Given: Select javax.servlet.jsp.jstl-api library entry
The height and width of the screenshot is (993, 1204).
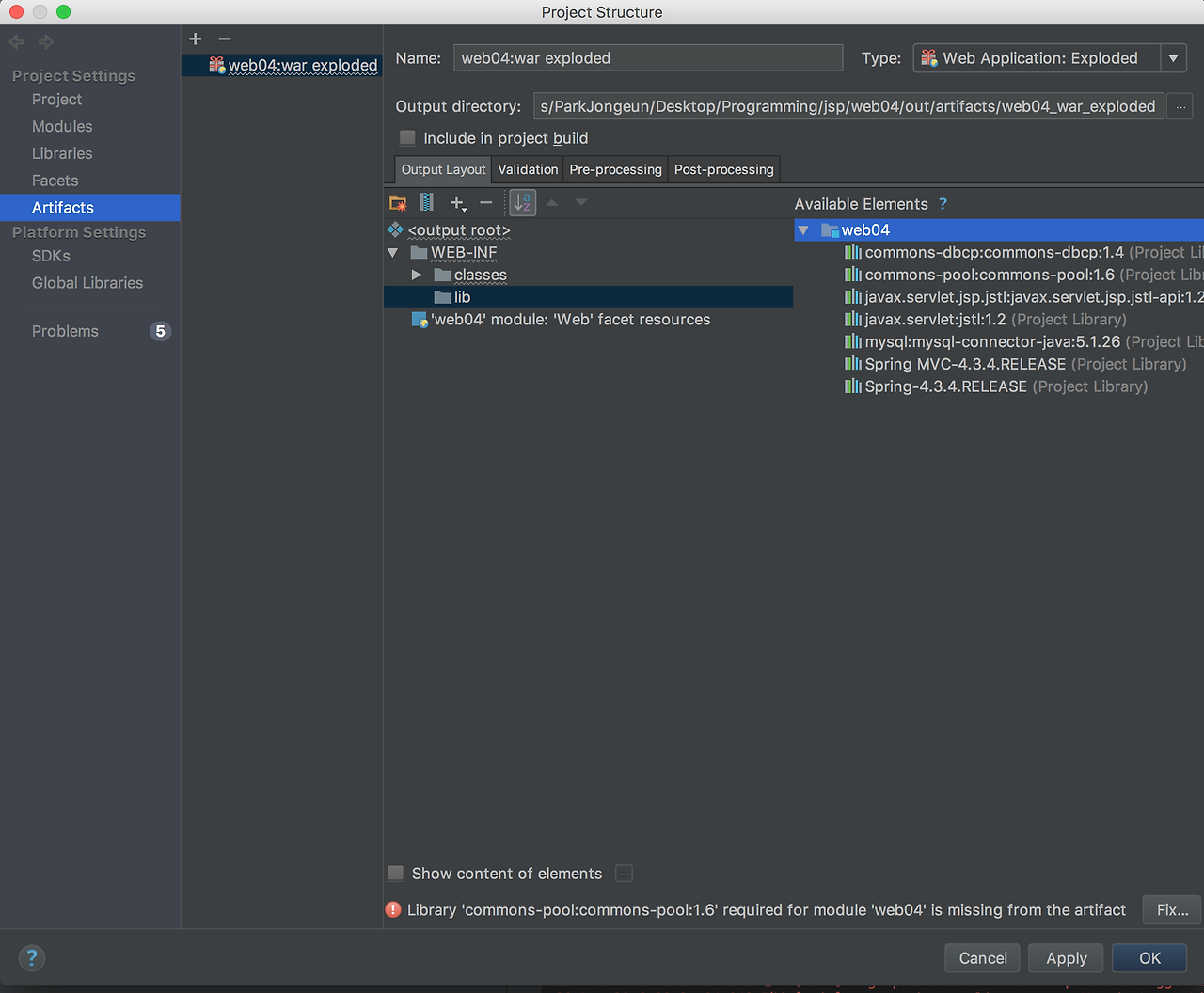Looking at the screenshot, I should [x=1023, y=297].
